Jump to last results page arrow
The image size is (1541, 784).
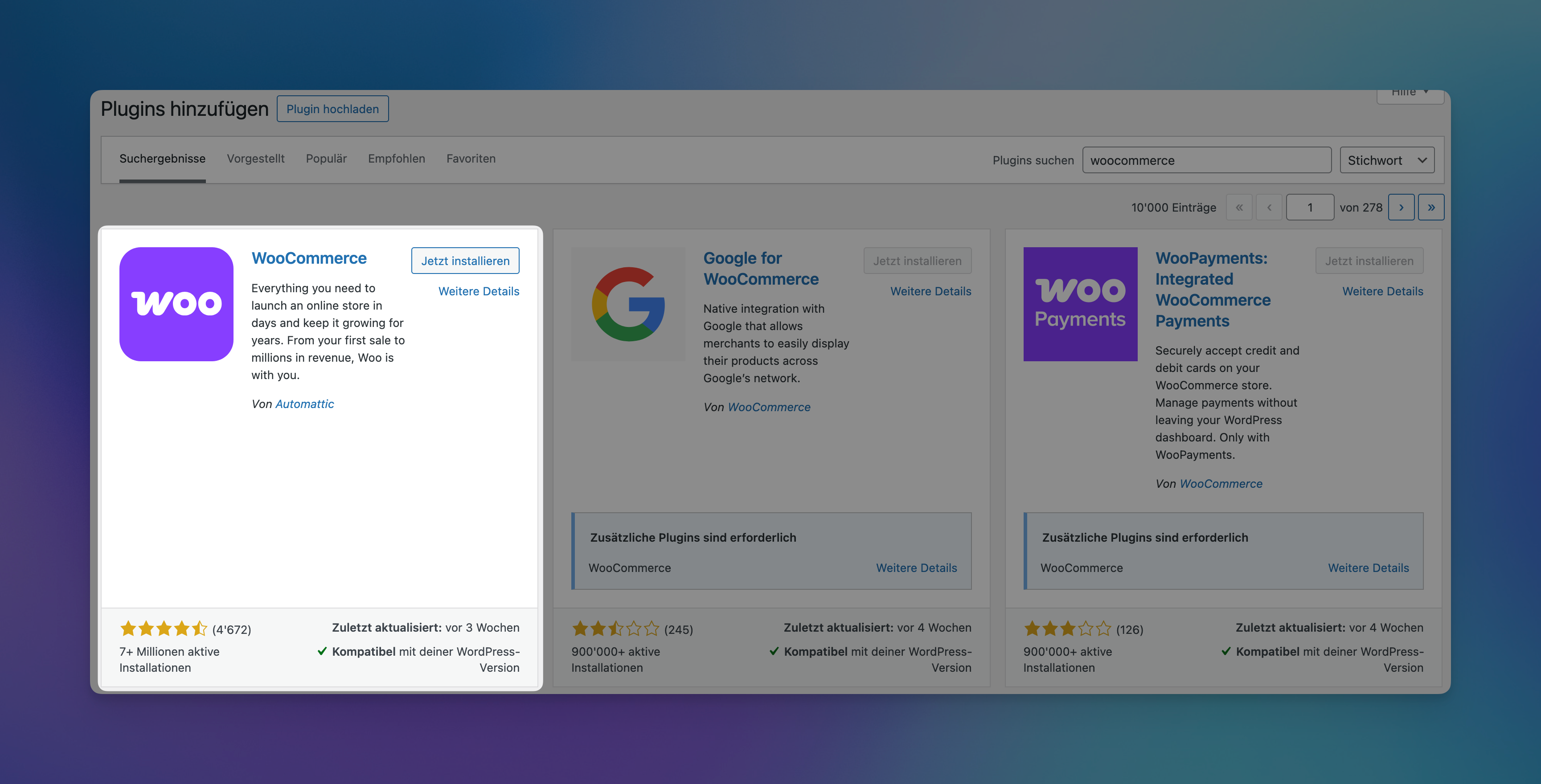[1430, 208]
